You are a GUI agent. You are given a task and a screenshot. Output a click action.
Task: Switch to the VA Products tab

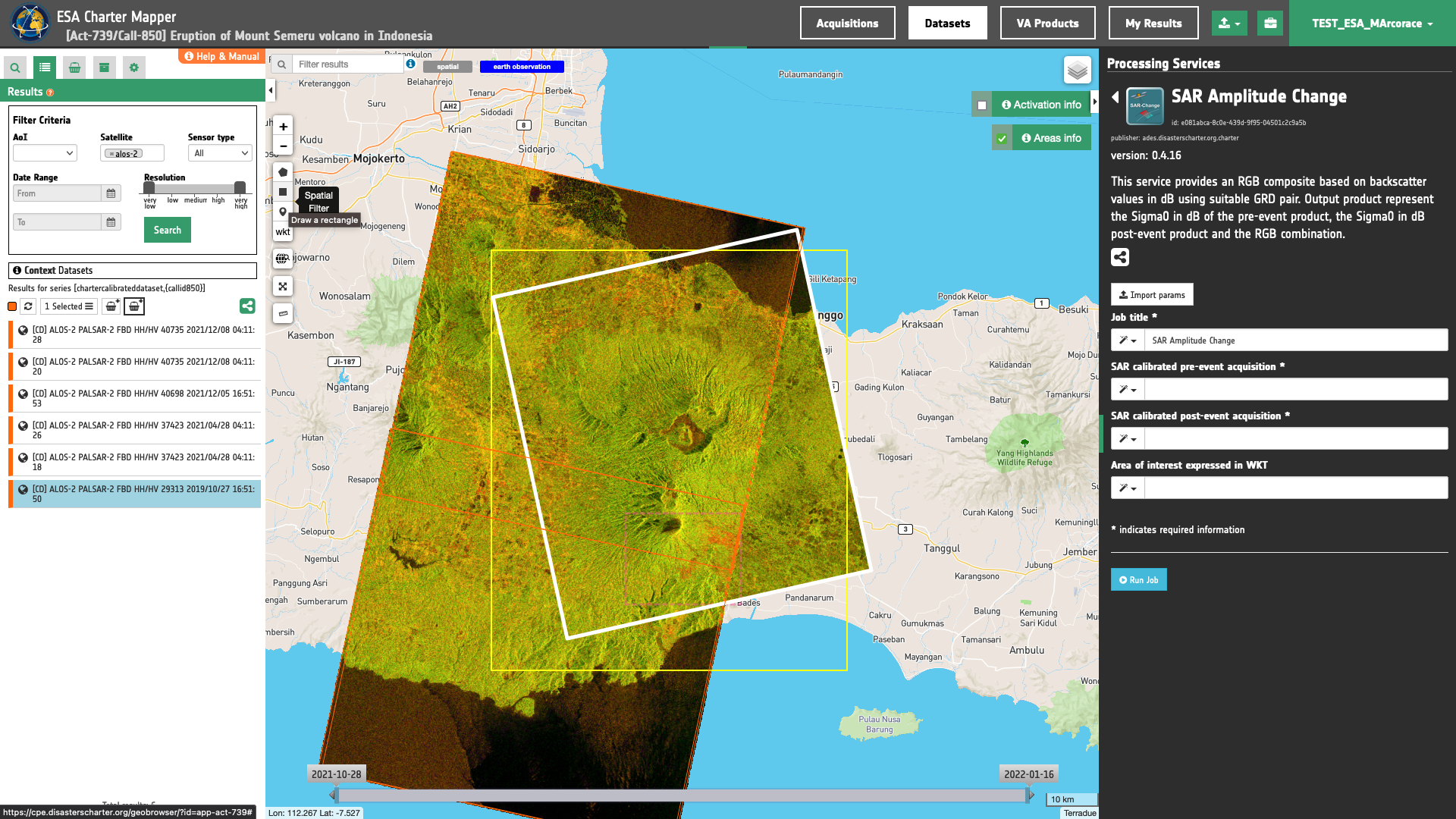[x=1047, y=24]
